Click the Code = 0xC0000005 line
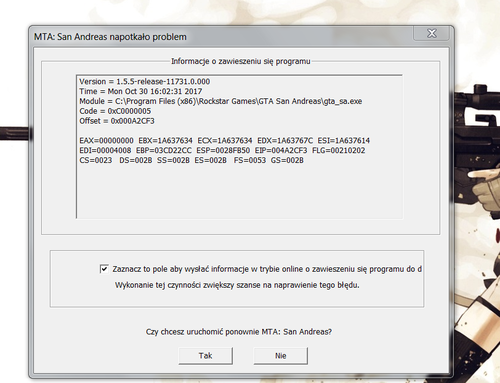The image size is (500, 383). tap(115, 111)
